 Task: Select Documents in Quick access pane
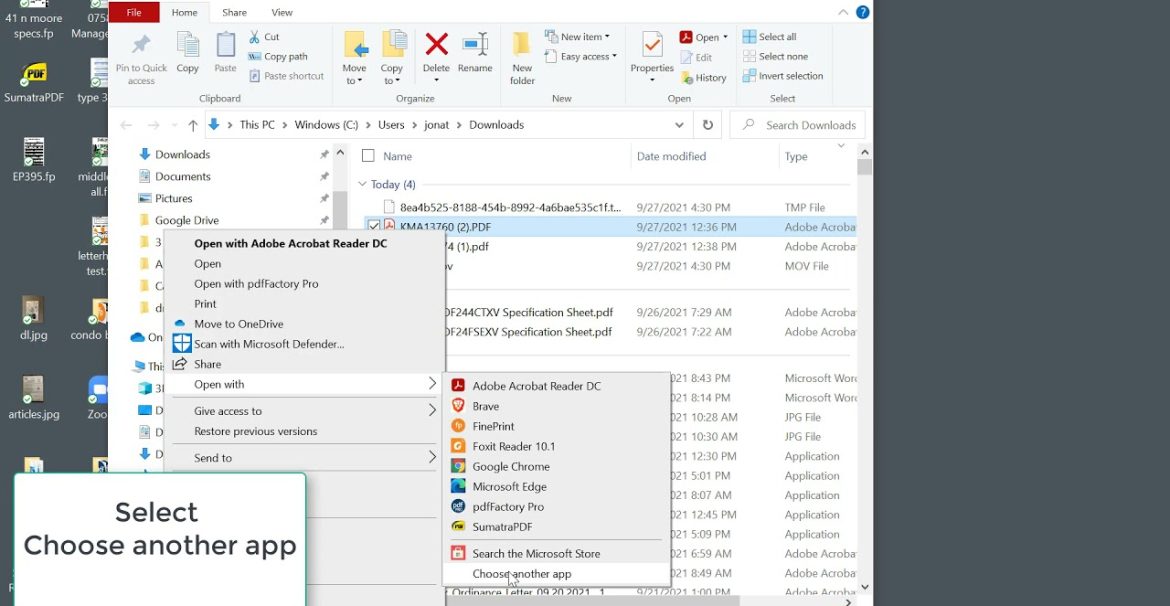click(x=182, y=176)
